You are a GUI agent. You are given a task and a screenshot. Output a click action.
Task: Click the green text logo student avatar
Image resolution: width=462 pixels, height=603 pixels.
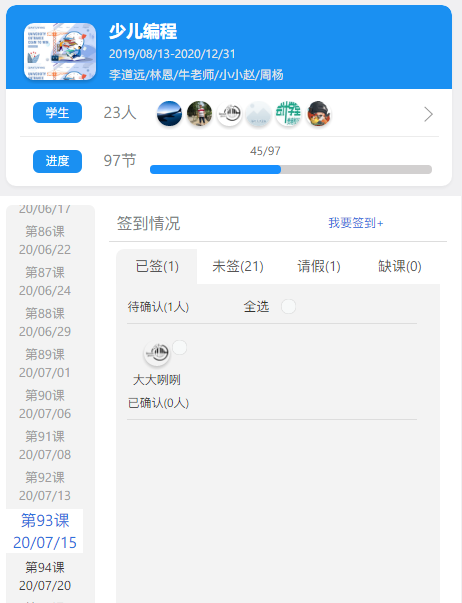click(x=289, y=114)
